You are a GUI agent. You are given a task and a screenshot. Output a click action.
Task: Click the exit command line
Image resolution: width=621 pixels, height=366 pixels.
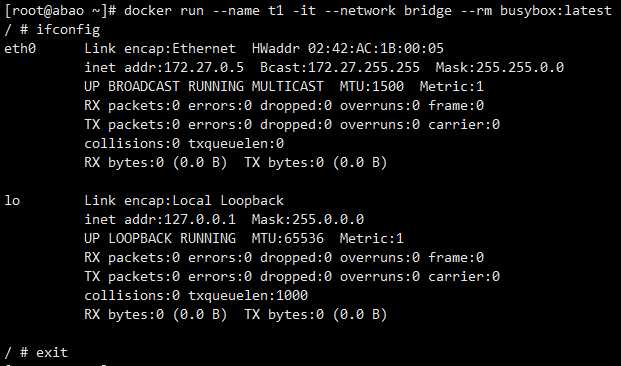click(36, 353)
